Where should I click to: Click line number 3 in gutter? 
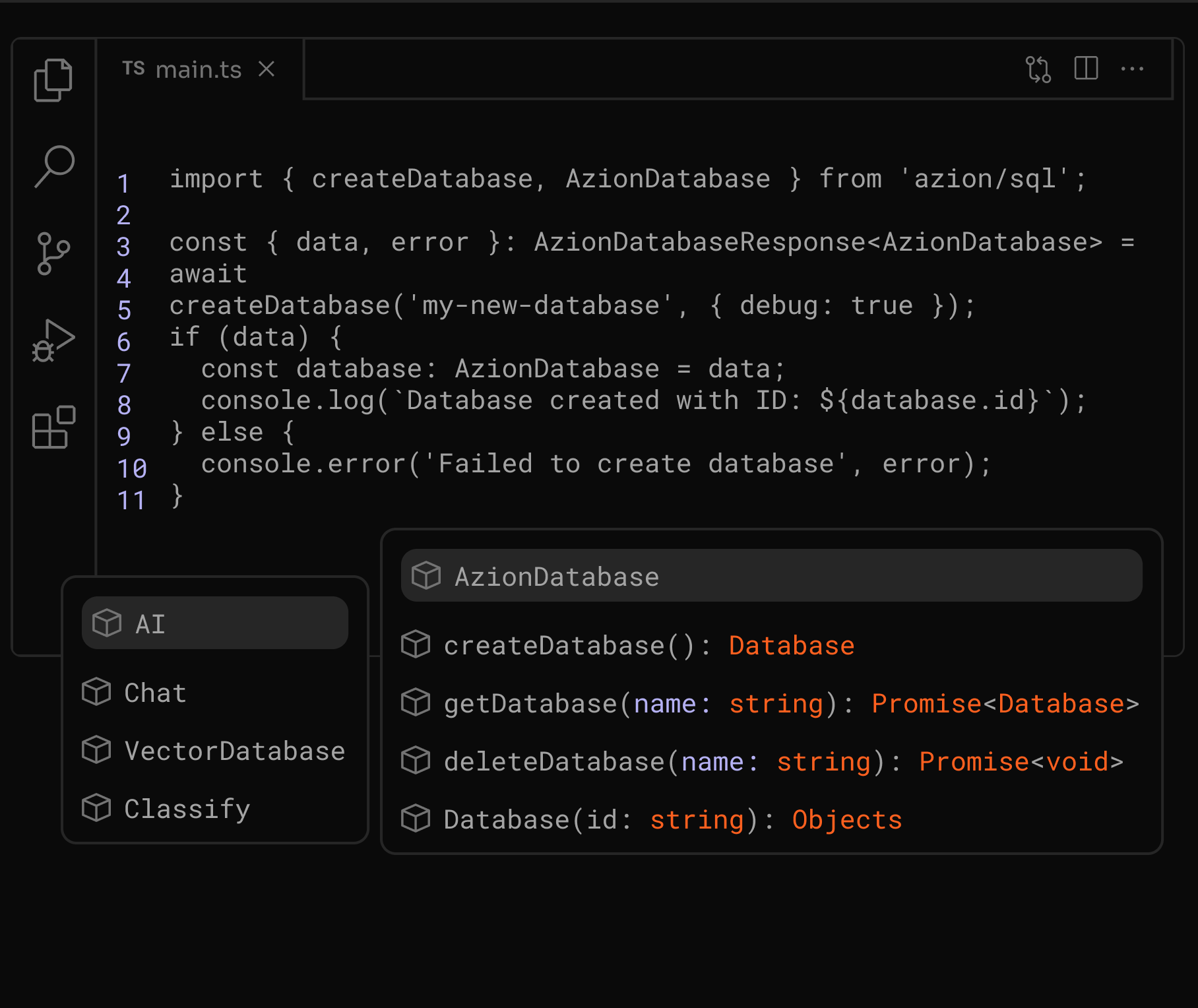[x=123, y=247]
